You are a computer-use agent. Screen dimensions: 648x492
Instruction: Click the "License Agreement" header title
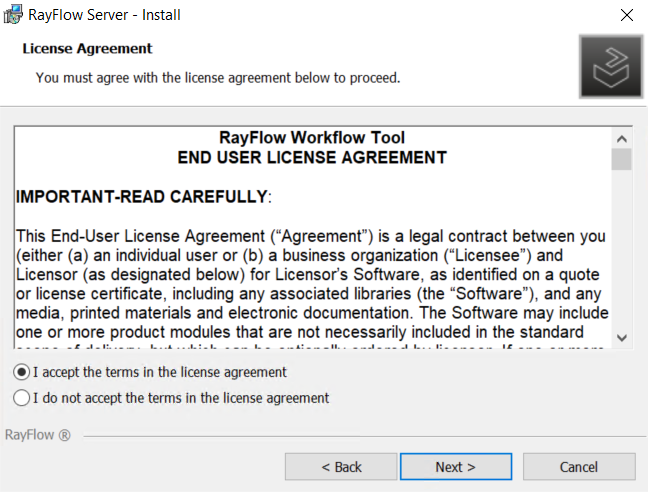tap(87, 49)
